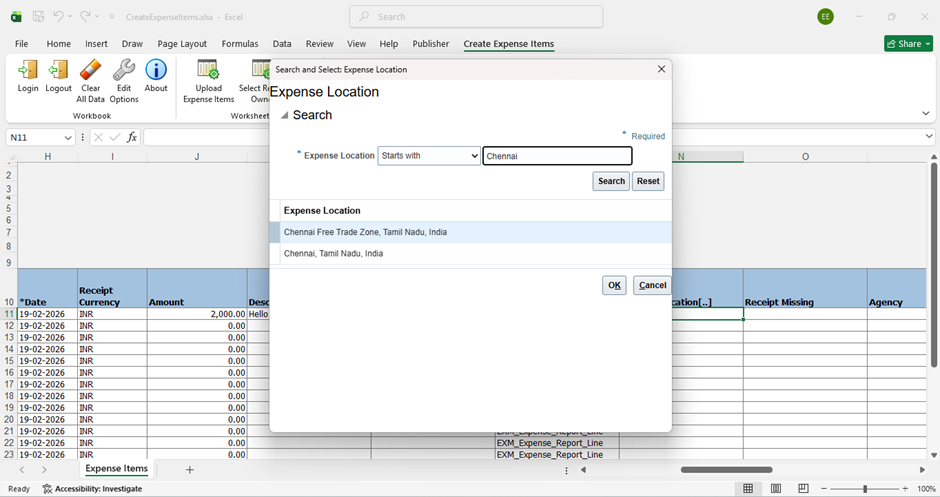Open the Publisher tab

coord(430,44)
